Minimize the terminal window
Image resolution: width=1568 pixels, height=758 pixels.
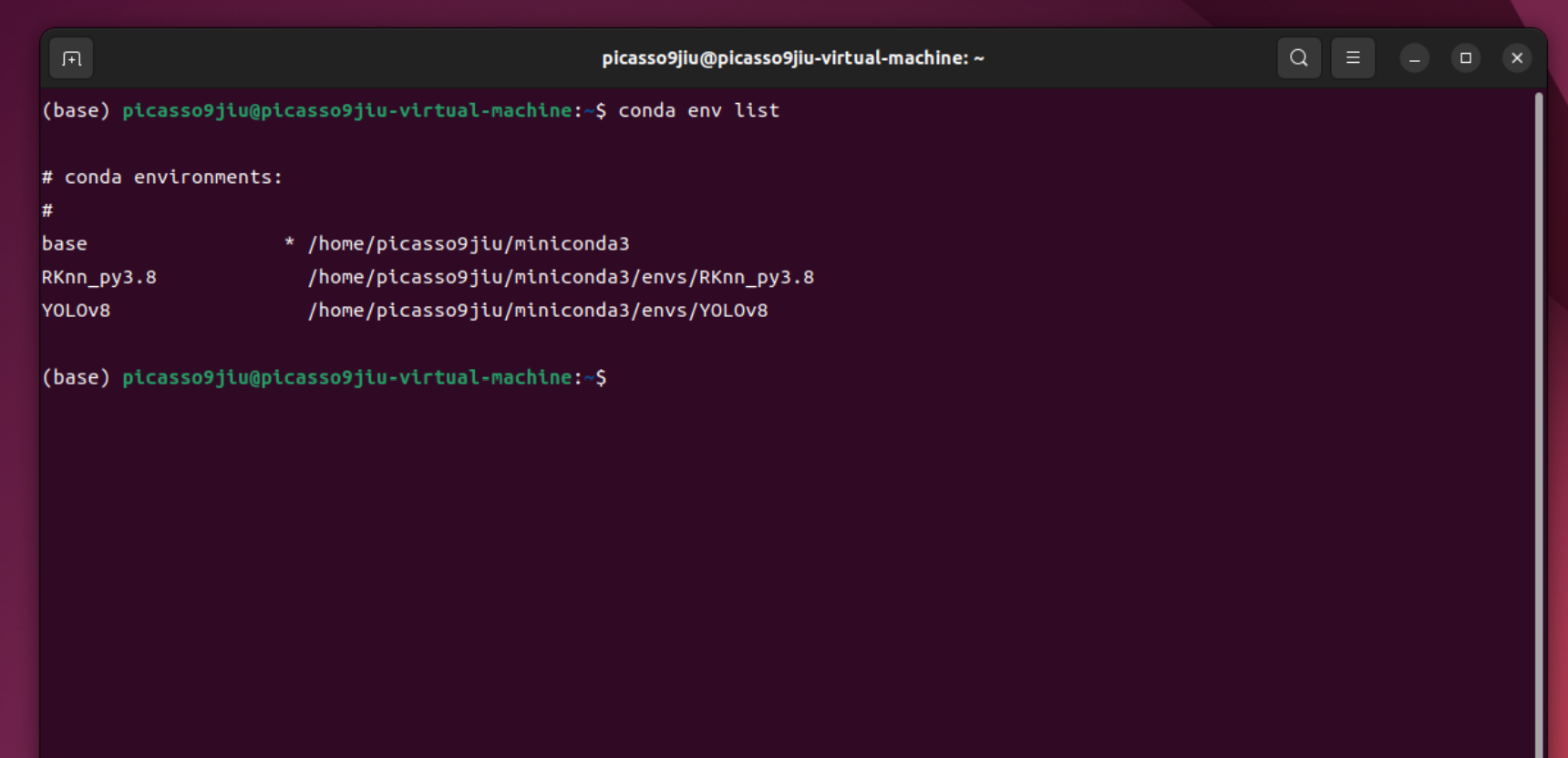pos(1415,58)
